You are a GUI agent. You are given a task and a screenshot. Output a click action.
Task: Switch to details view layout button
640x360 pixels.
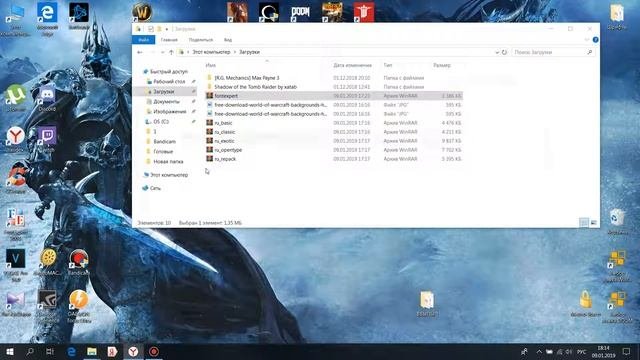coord(584,222)
